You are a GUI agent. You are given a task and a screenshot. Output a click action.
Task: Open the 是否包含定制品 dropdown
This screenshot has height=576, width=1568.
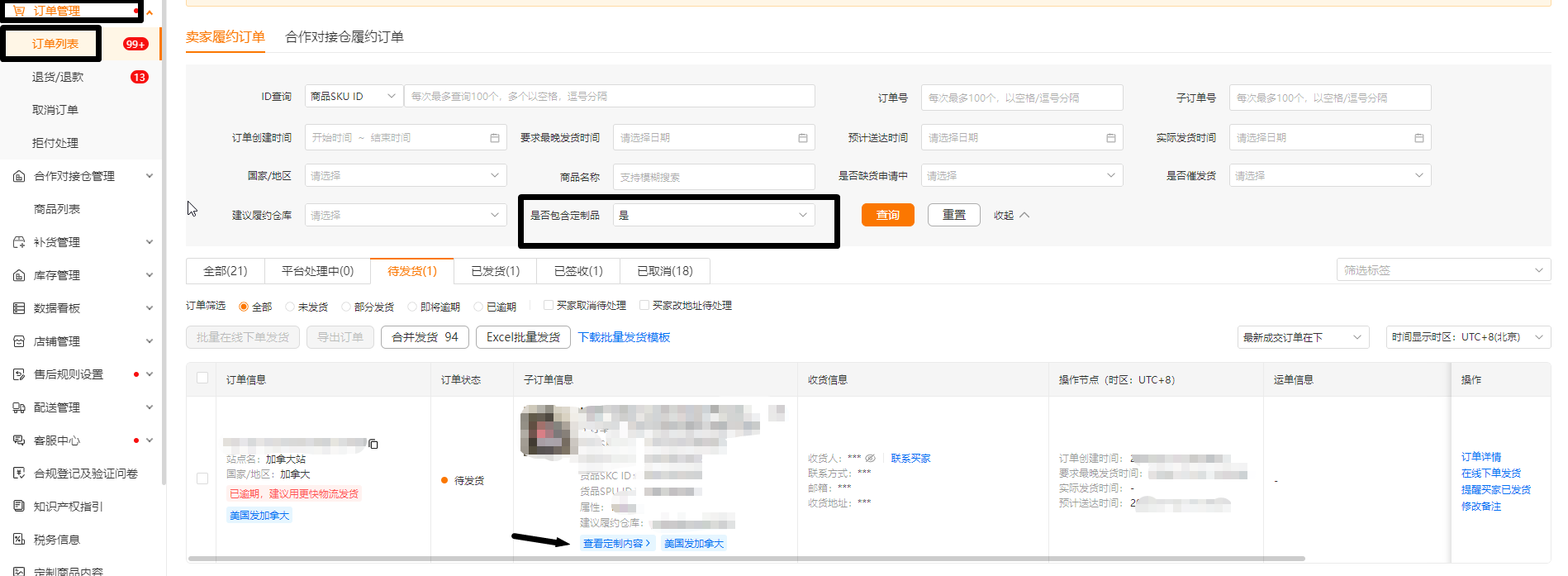coord(713,216)
